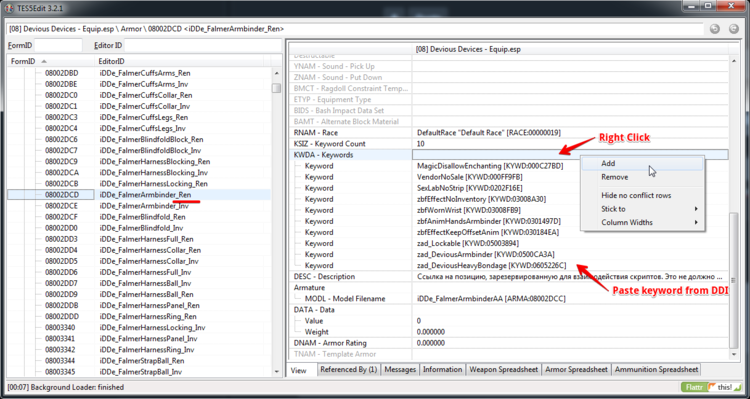This screenshot has height=399, width=750.
Task: Open the Weapon Spreadsheet tab
Action: [x=504, y=369]
